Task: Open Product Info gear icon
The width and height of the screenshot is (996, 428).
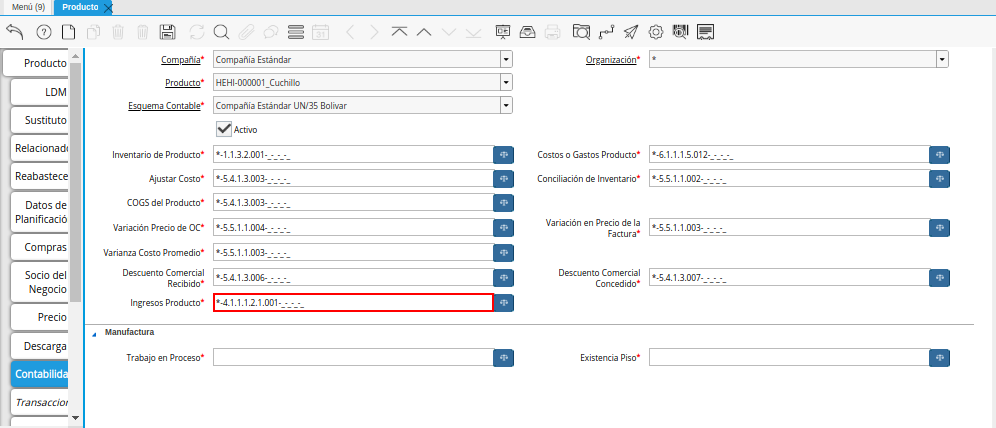Action: (656, 32)
